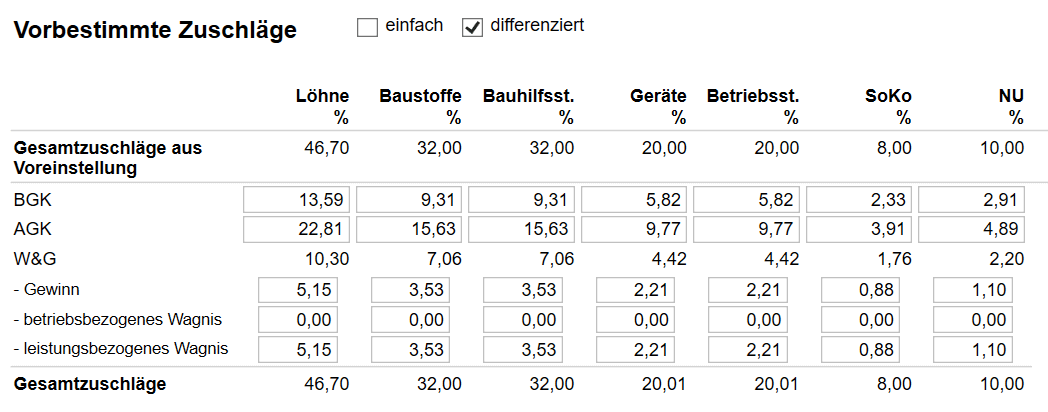Uncheck the 'differenziert' checkbox

(x=472, y=28)
